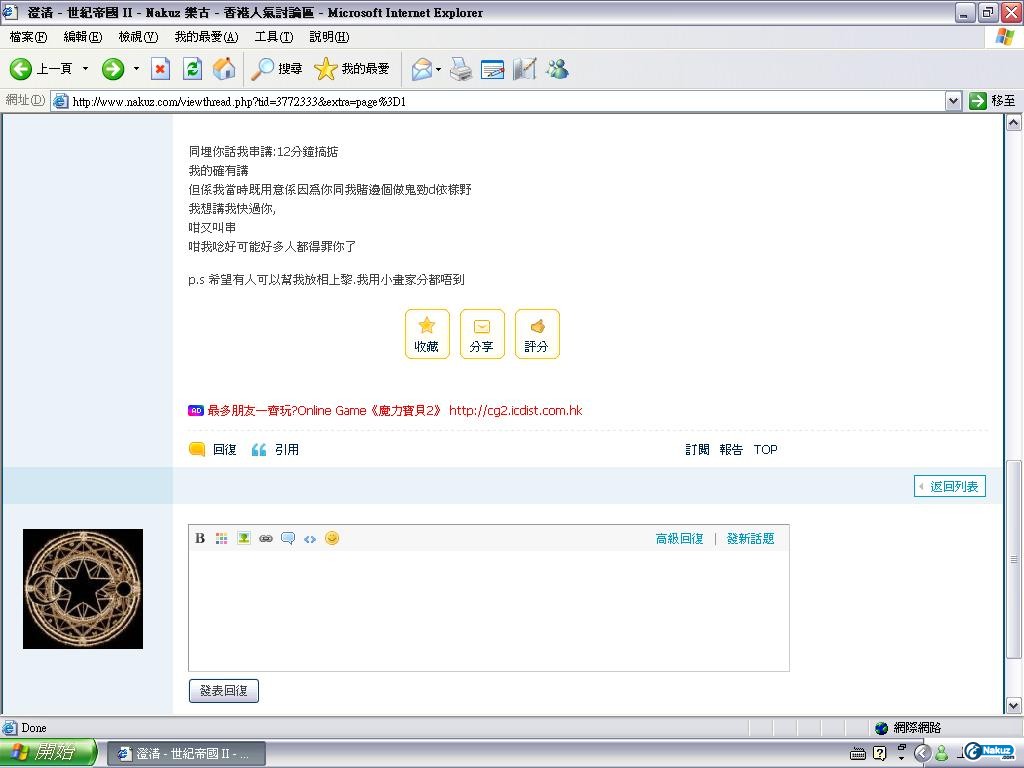
Task: Open the text color palette icon
Action: [x=221, y=538]
